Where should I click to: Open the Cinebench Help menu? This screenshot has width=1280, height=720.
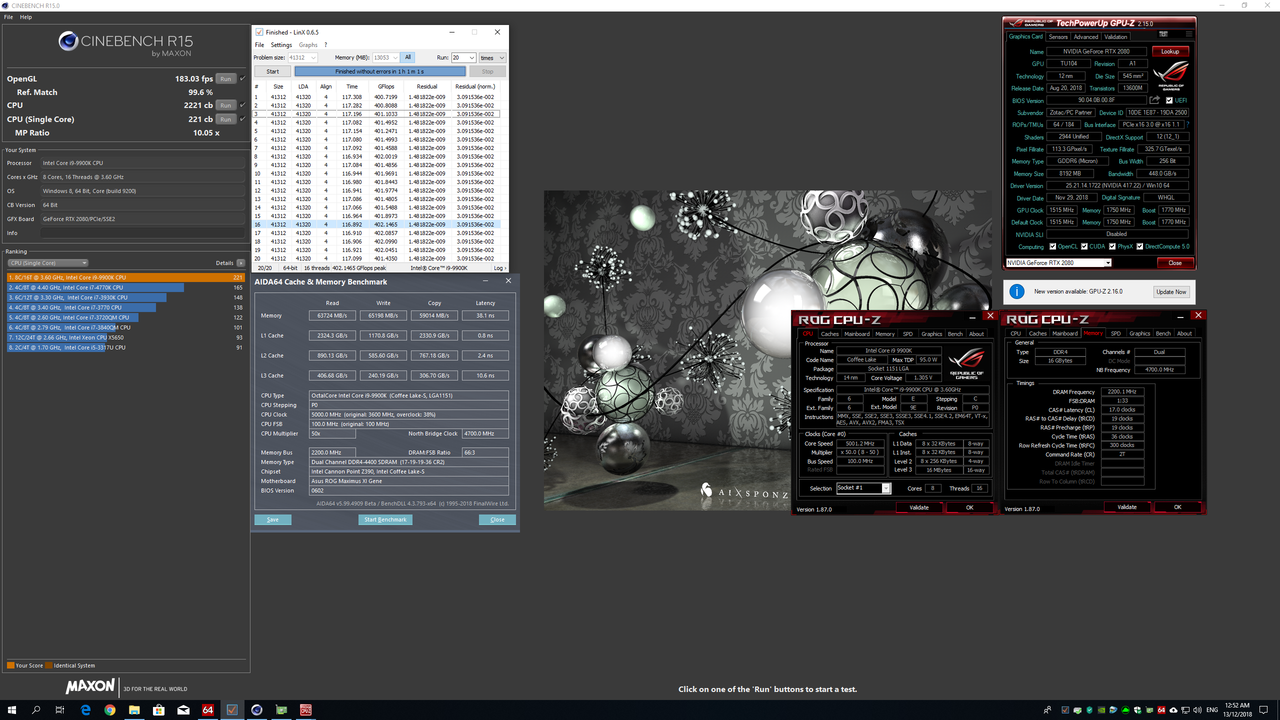[26, 17]
